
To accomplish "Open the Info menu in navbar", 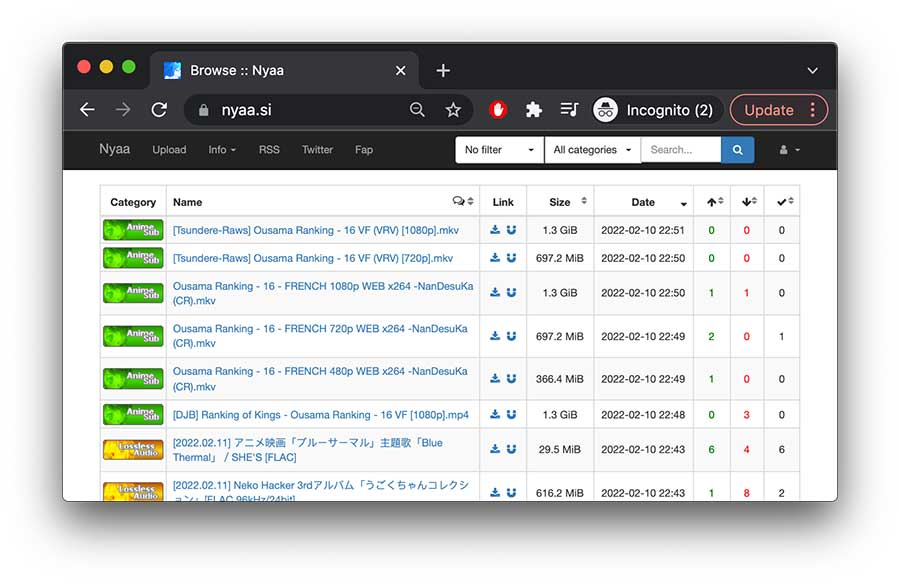I will pos(222,150).
